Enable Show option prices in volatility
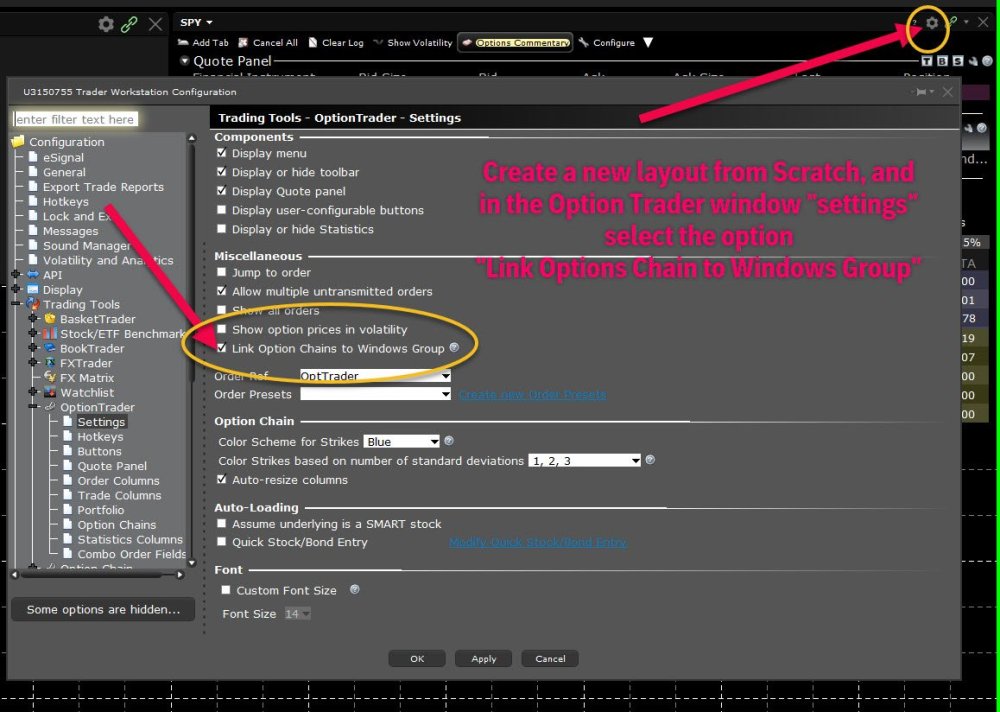The width and height of the screenshot is (1000, 712). (222, 330)
